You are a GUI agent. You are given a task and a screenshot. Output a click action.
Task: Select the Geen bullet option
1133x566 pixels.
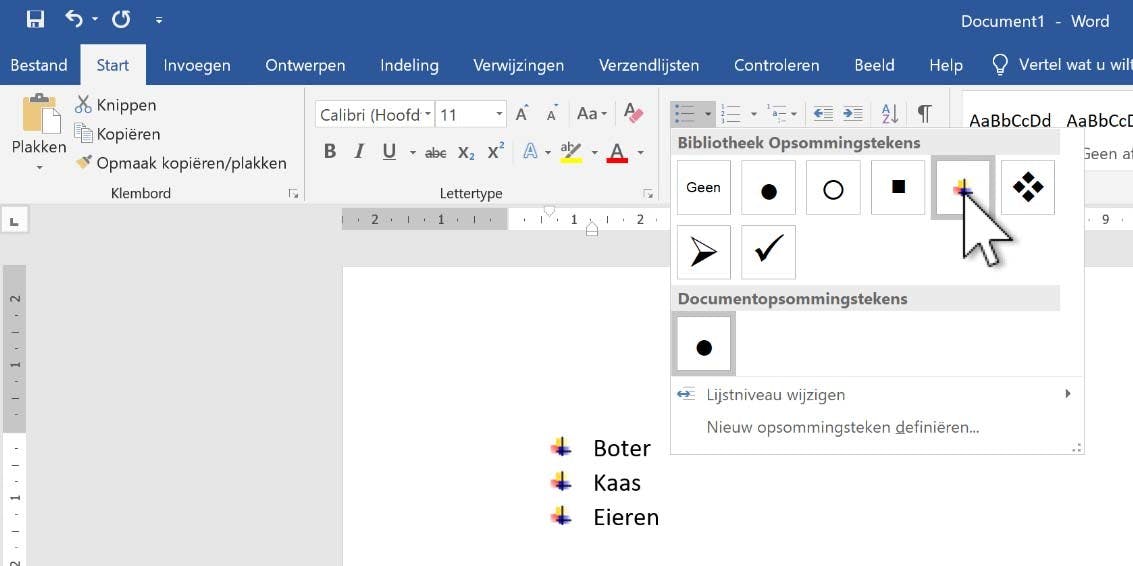pos(703,187)
